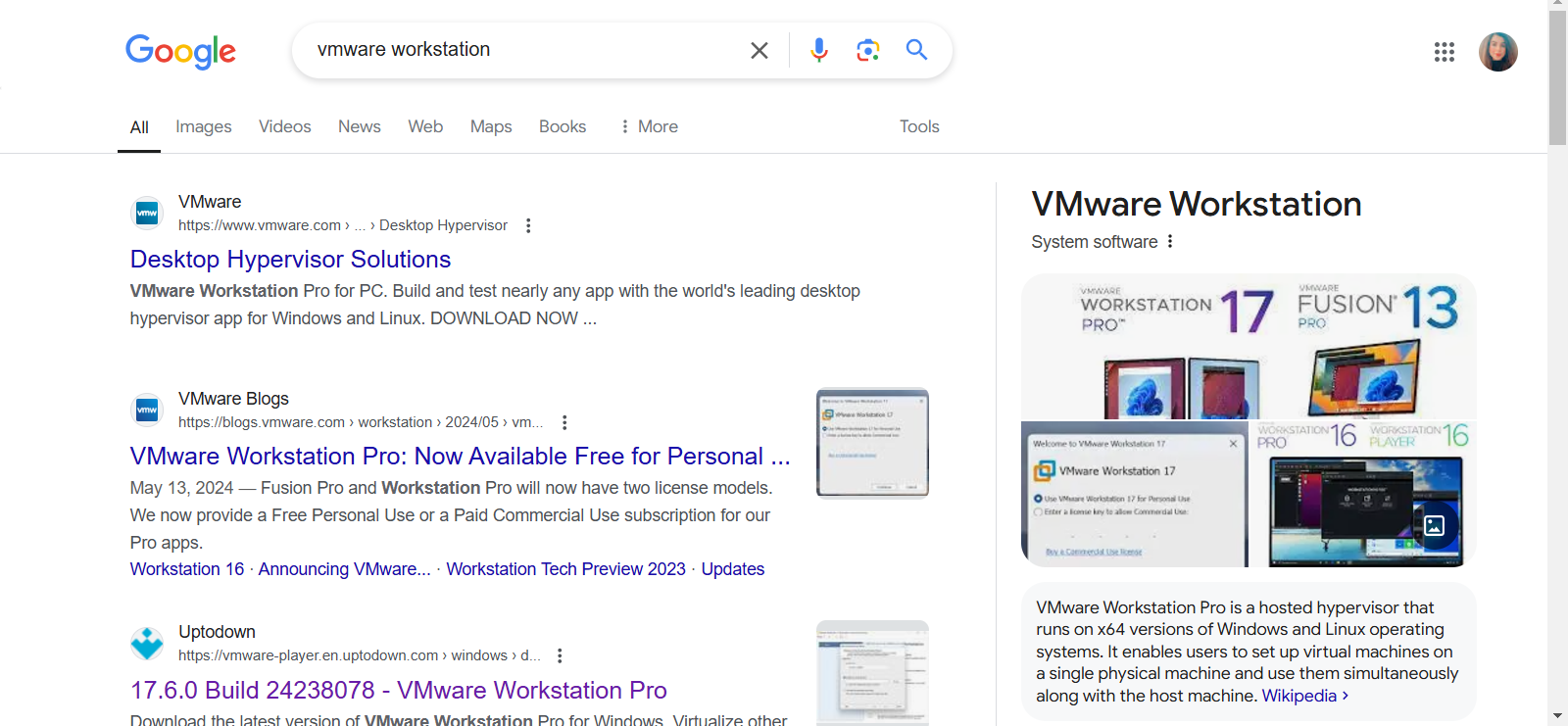The image size is (1568, 726).
Task: Select the All results tab
Action: [139, 127]
